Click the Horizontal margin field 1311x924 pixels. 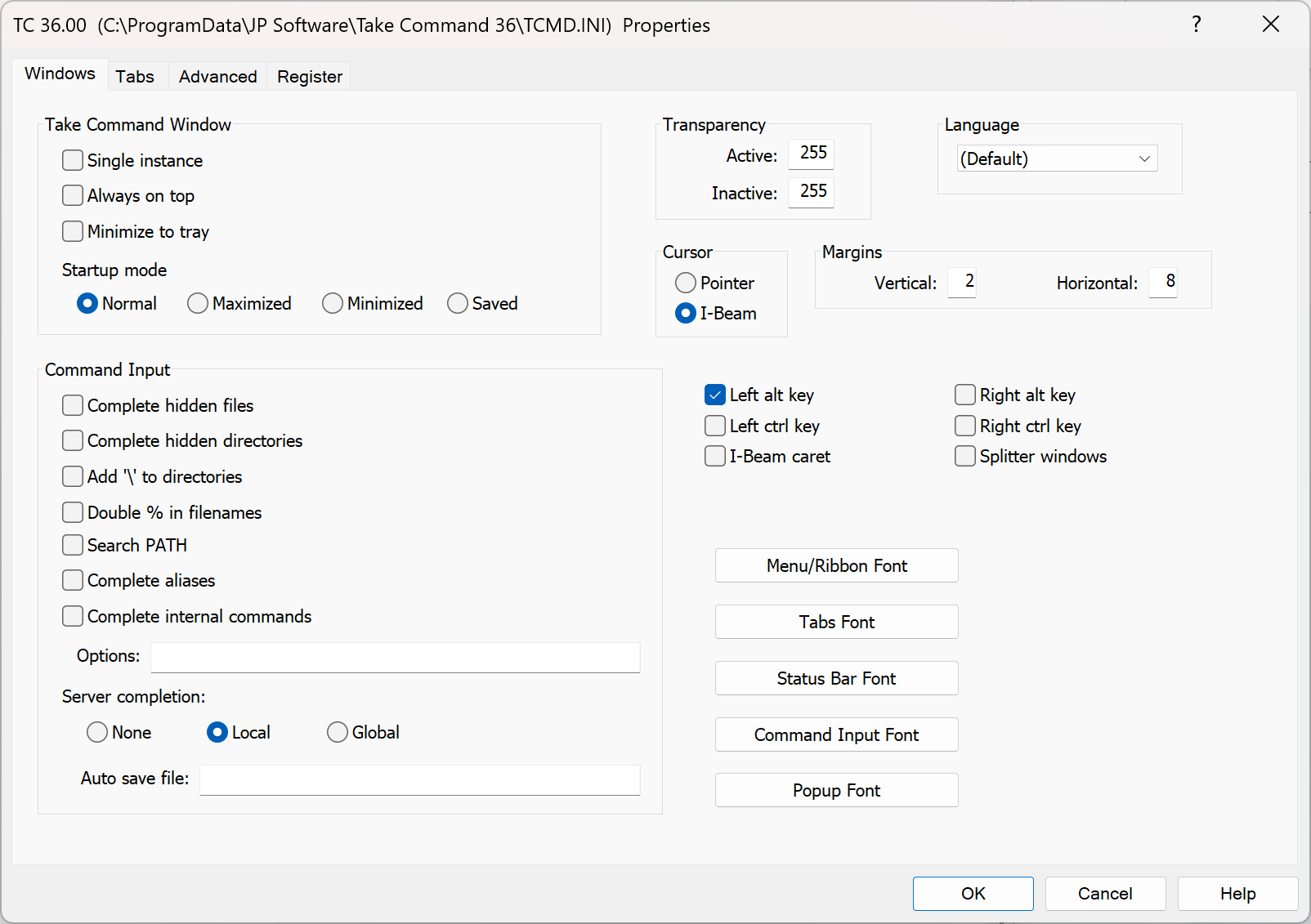[1163, 283]
